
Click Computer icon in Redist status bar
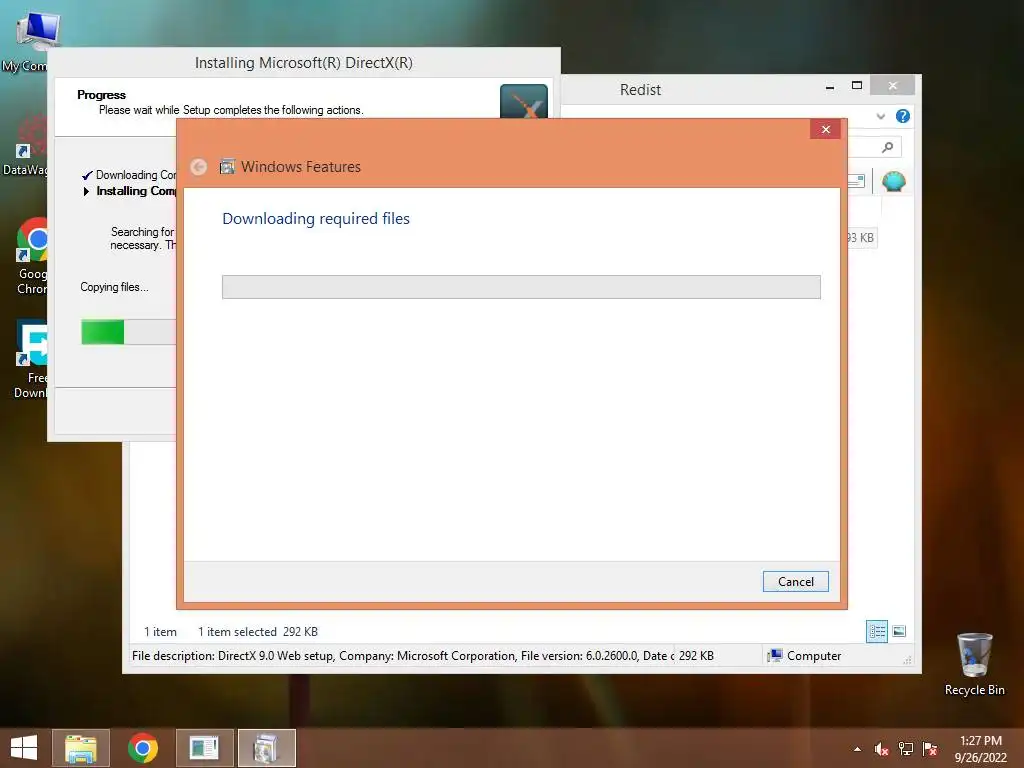pyautogui.click(x=775, y=656)
